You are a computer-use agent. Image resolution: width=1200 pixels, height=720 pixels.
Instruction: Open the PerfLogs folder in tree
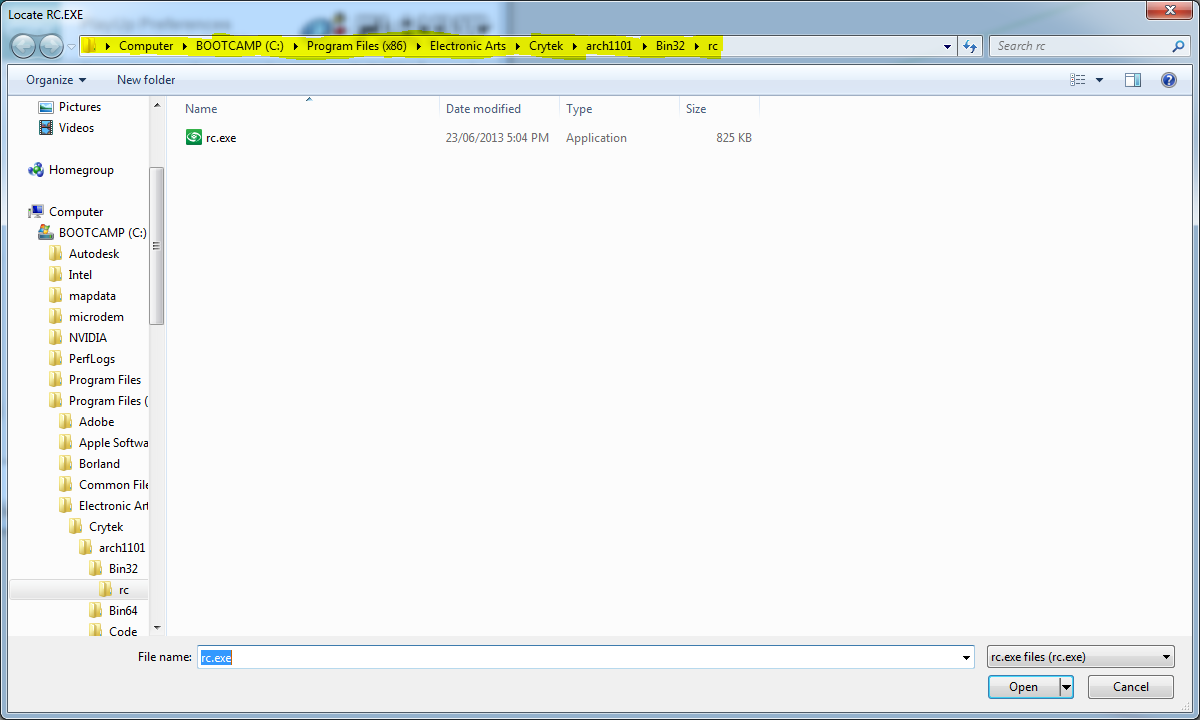pos(92,359)
